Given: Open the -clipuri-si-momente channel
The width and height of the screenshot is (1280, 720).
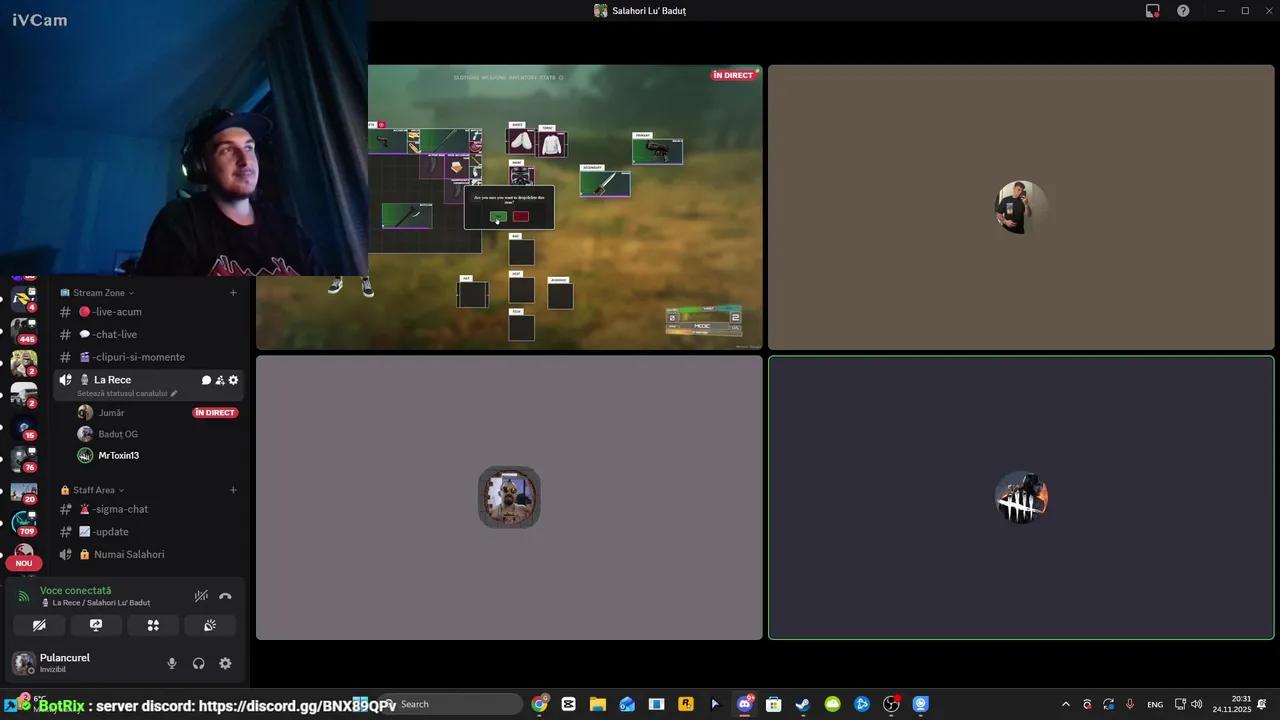Looking at the screenshot, I should pyautogui.click(x=149, y=357).
